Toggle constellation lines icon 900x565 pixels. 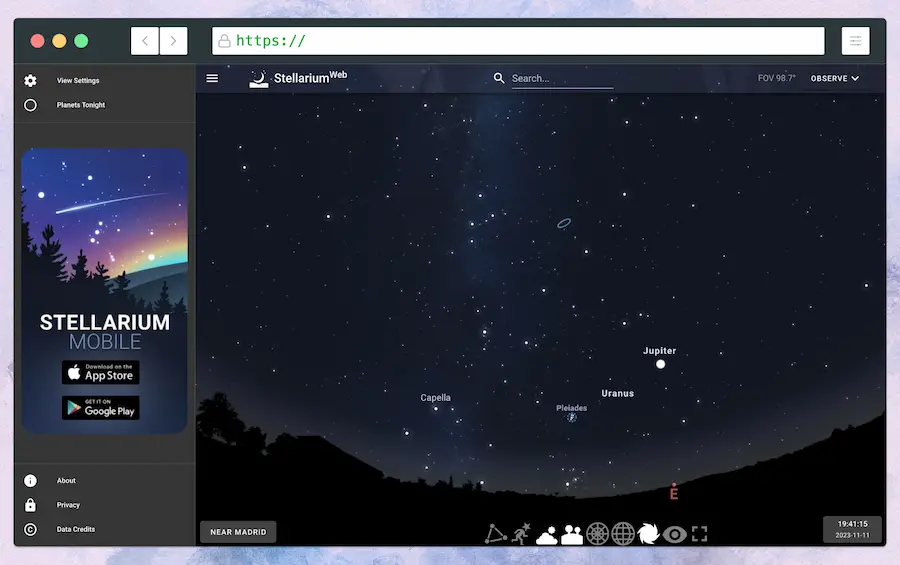(x=497, y=534)
